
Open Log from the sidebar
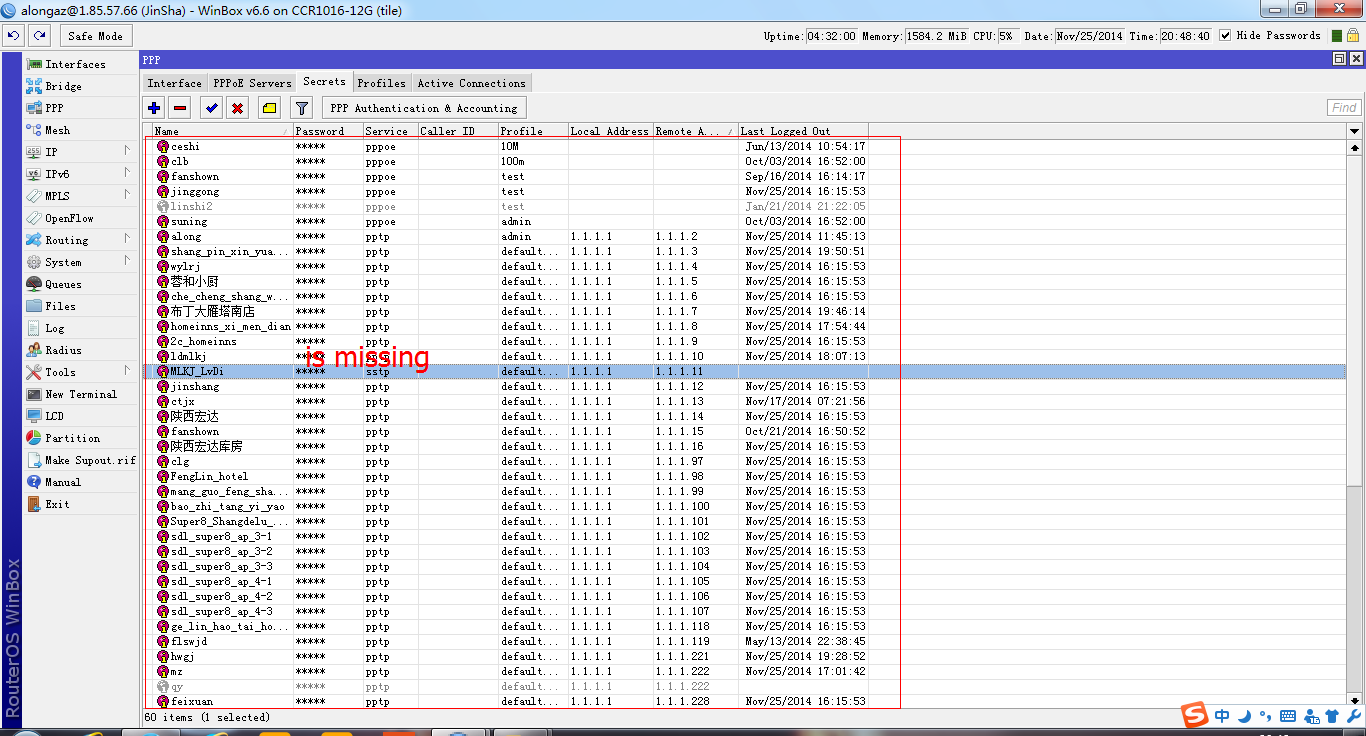point(80,328)
